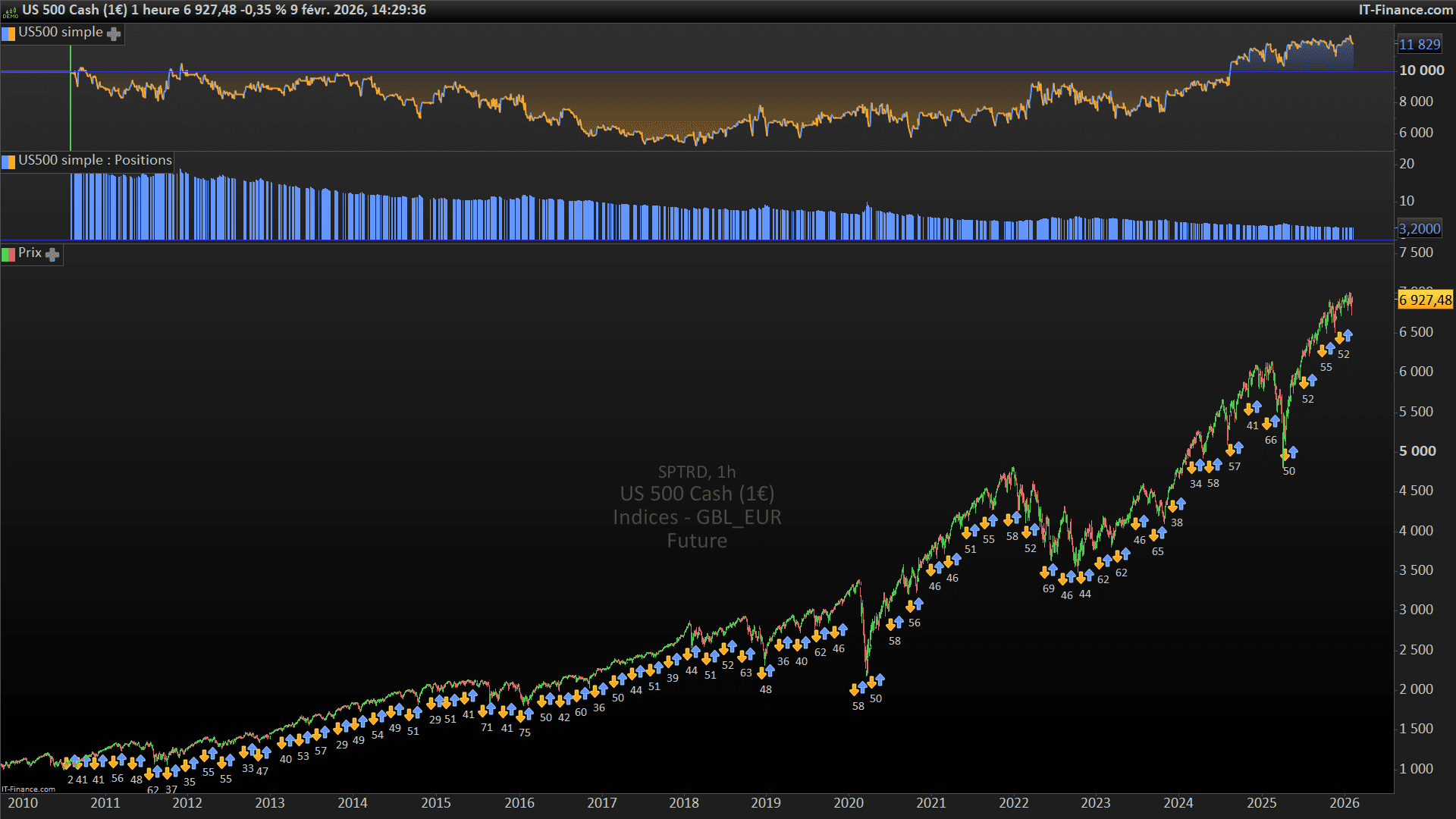1456x819 pixels.
Task: Open the IT-Finance.com link at top right
Action: coord(1405,10)
